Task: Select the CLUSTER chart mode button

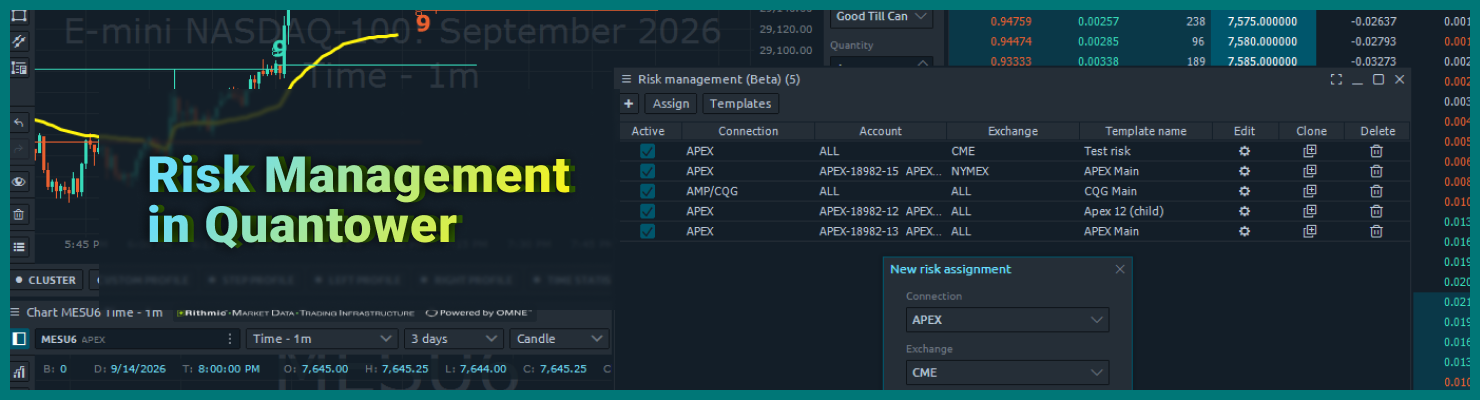Action: point(47,280)
